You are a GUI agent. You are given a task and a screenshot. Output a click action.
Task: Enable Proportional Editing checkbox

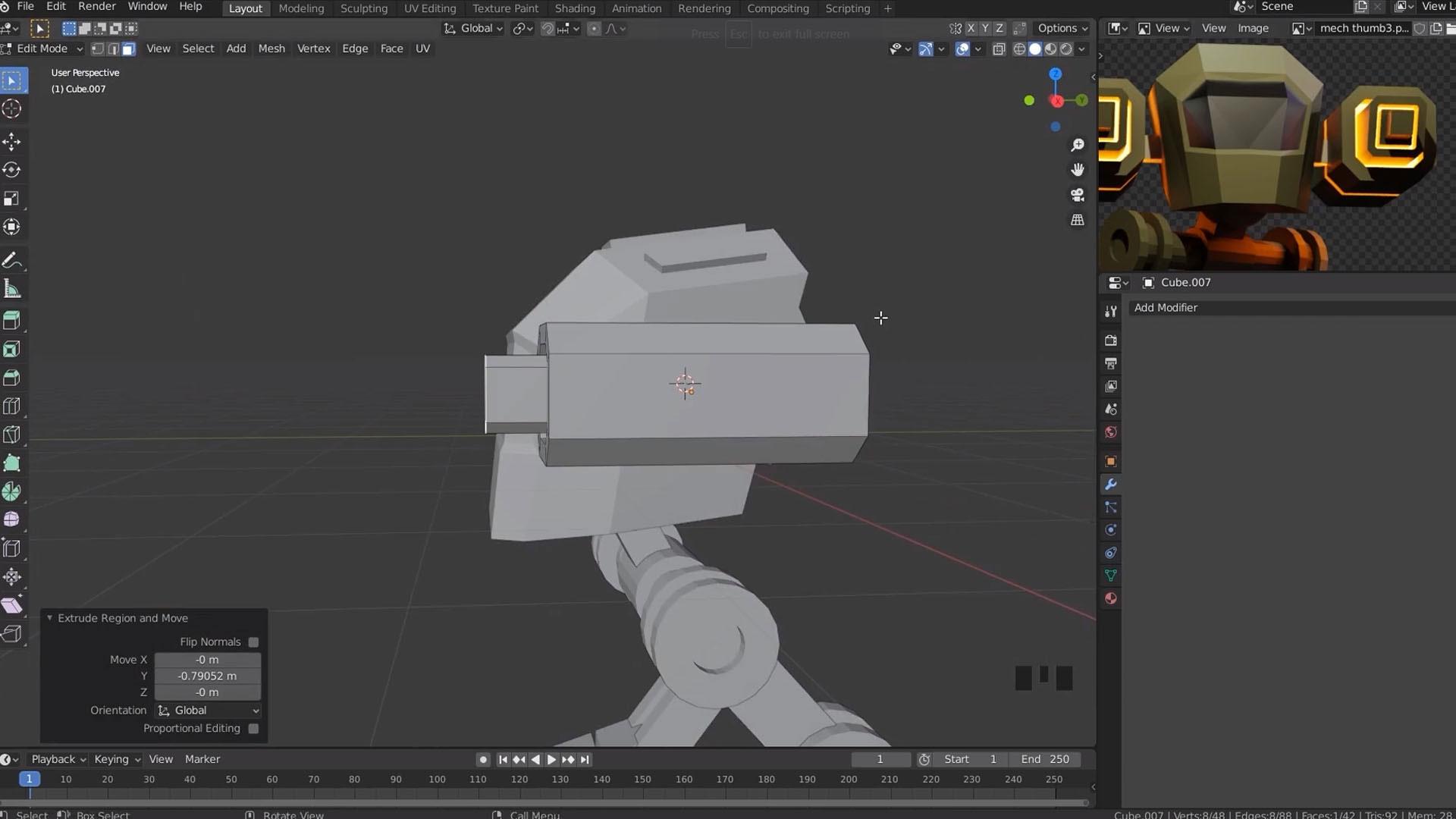[x=253, y=728]
